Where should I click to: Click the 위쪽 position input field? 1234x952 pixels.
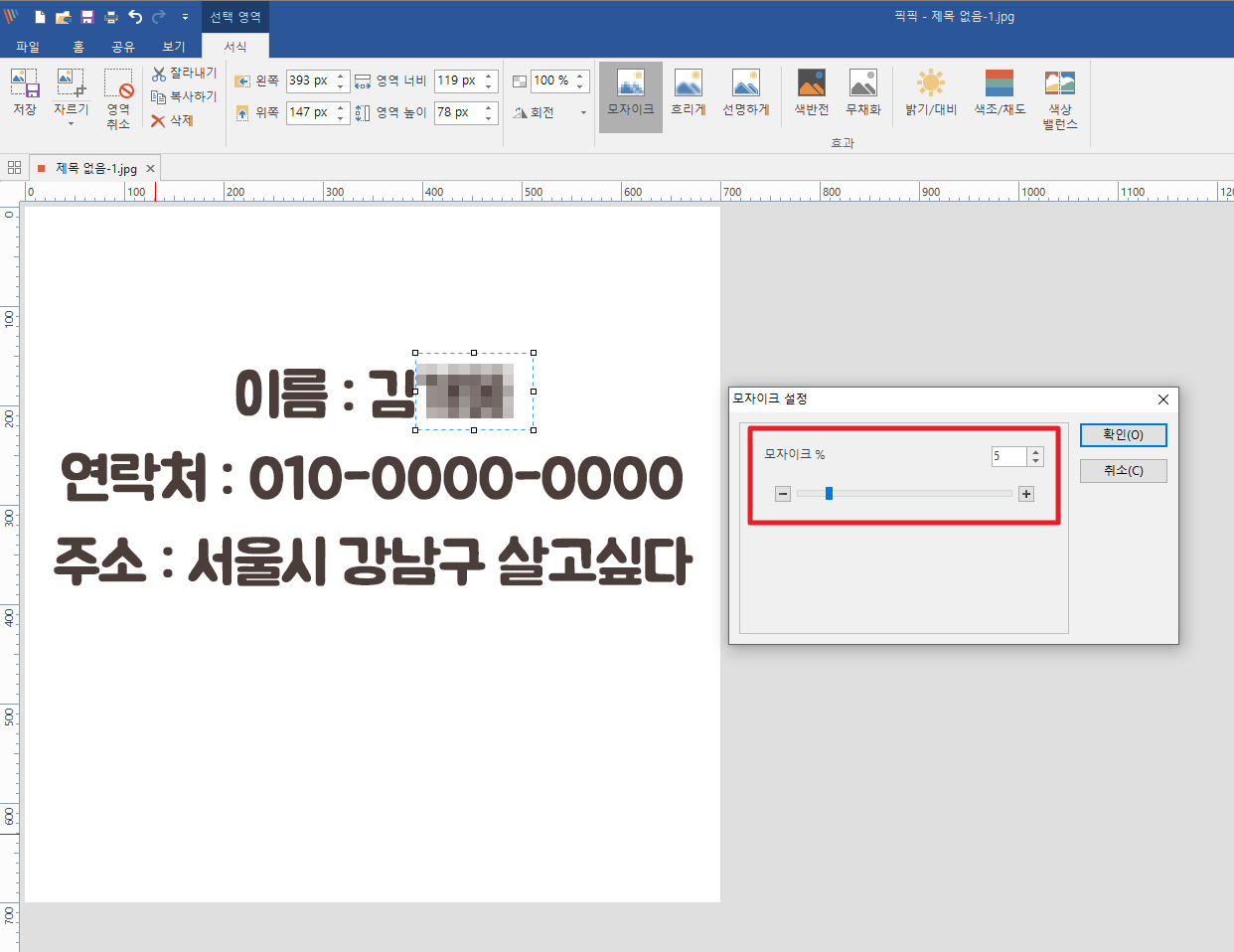pos(309,112)
